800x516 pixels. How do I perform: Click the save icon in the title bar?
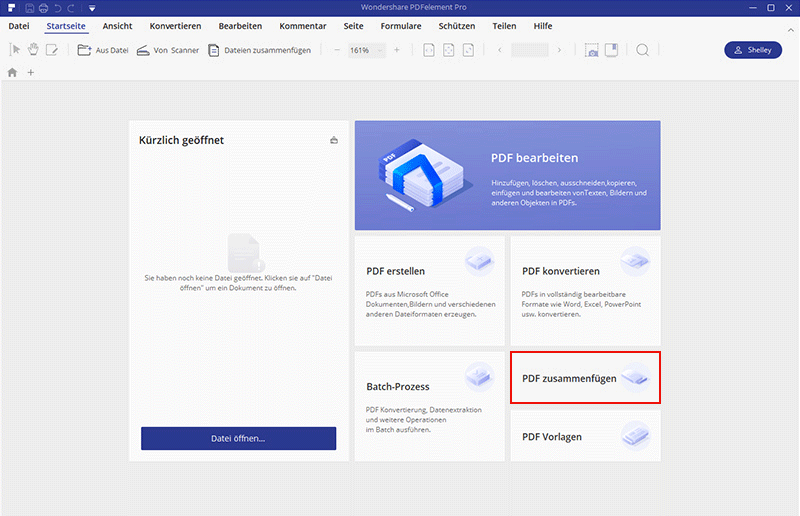(x=30, y=8)
